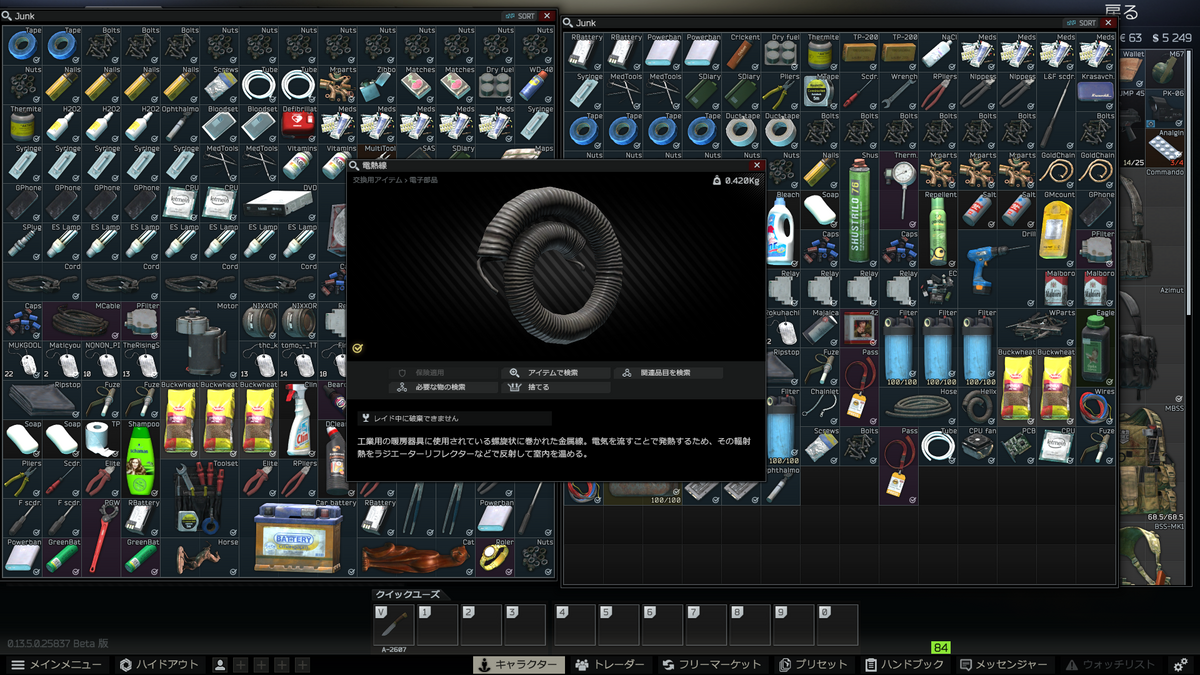
Task: Click the 必要な物の検索 button
Action: coord(445,387)
